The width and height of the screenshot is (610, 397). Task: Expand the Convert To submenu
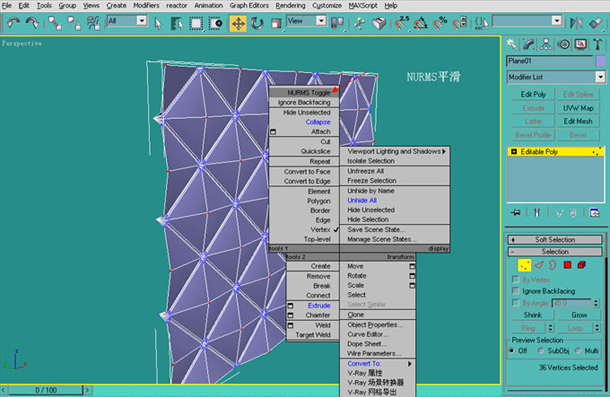point(377,364)
